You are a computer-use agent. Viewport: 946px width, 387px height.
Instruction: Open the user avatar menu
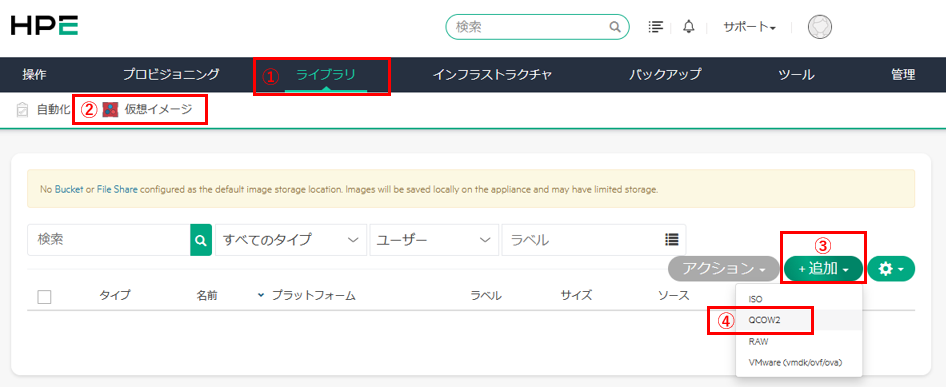coord(819,27)
